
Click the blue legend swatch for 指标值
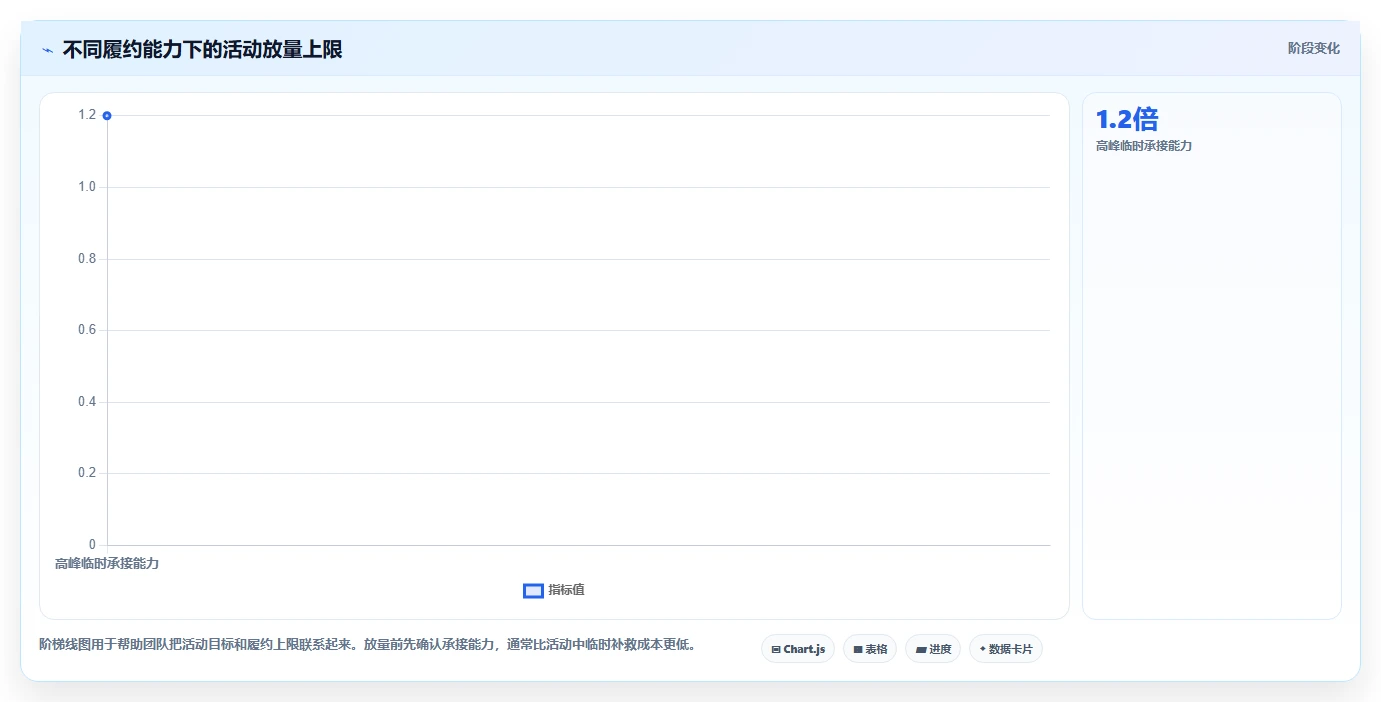click(x=533, y=591)
